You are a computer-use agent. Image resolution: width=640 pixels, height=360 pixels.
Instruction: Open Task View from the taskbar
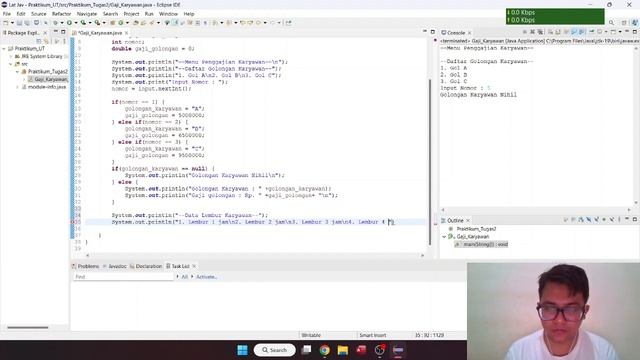[x=306, y=350]
